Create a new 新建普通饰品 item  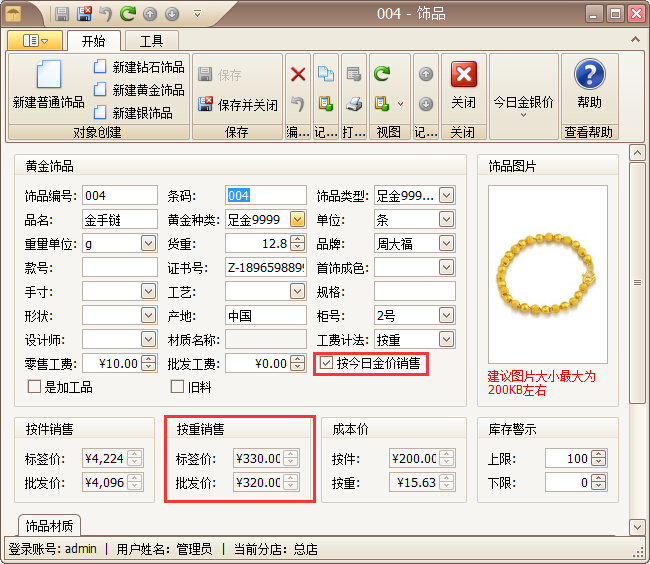tap(49, 85)
